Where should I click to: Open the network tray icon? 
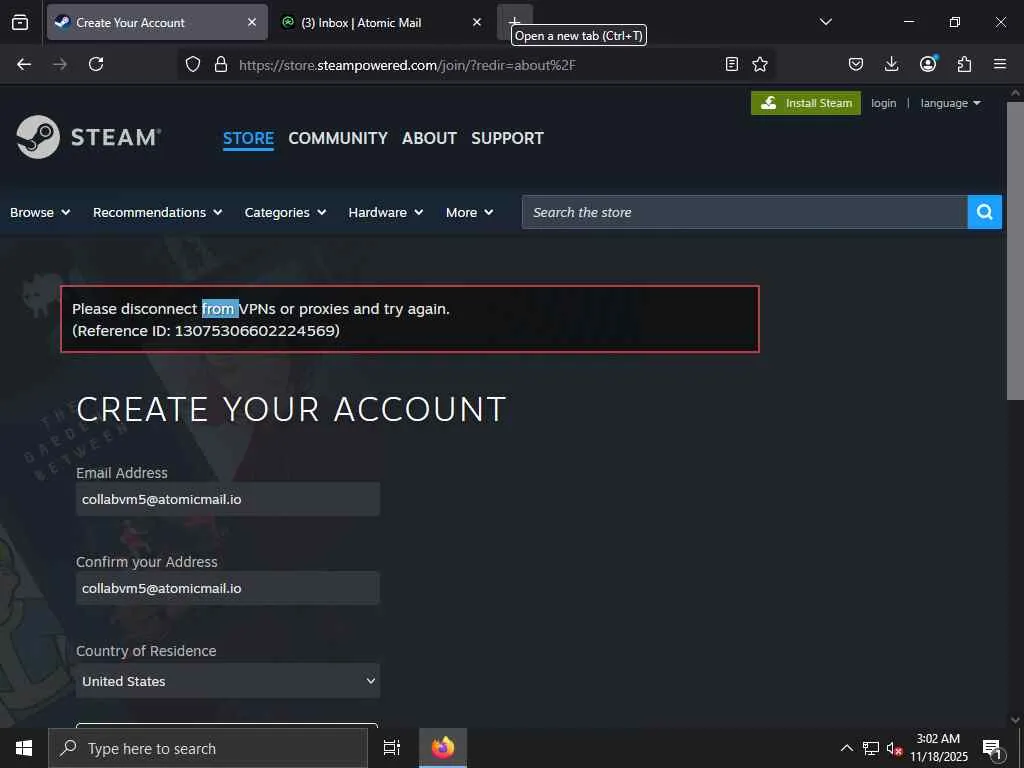(871, 748)
